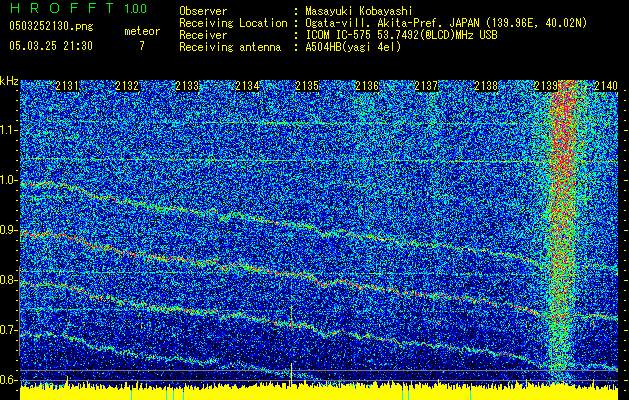Image resolution: width=629 pixels, height=400 pixels.
Task: Click the 1.0 kHz axis label
Action: [9, 180]
